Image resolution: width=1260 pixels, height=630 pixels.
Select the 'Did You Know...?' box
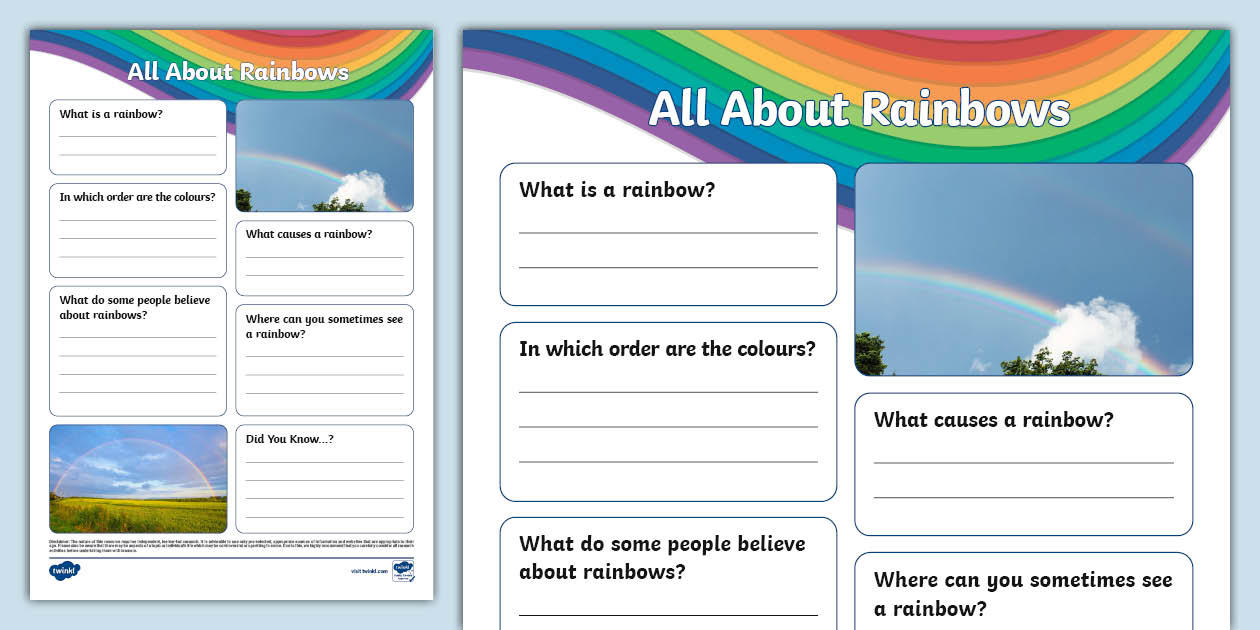pos(324,478)
